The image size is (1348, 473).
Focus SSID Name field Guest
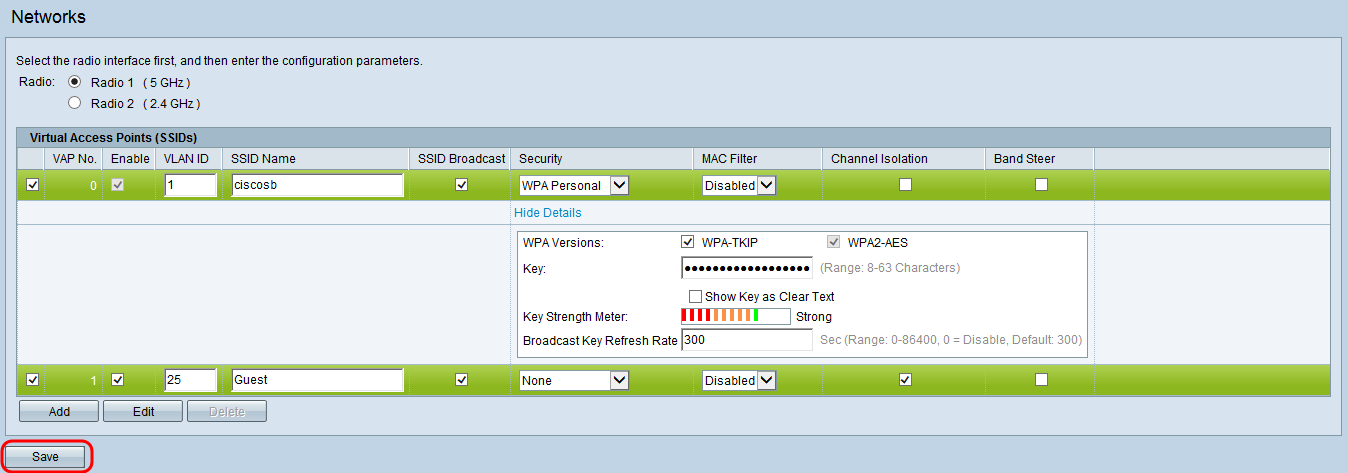(317, 380)
